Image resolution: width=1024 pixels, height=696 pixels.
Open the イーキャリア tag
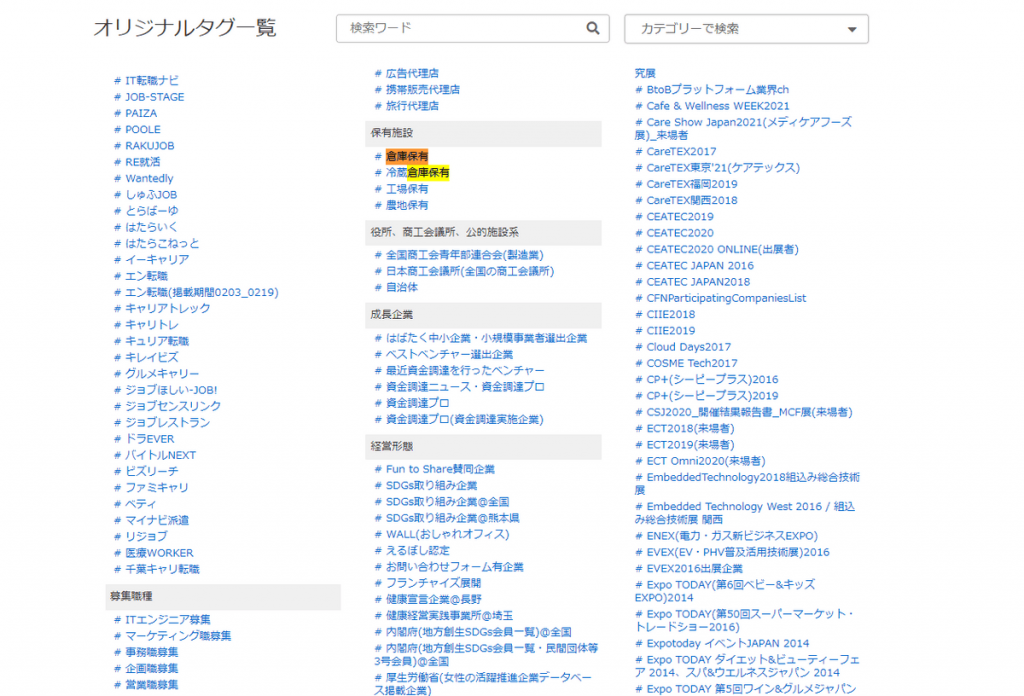click(157, 259)
